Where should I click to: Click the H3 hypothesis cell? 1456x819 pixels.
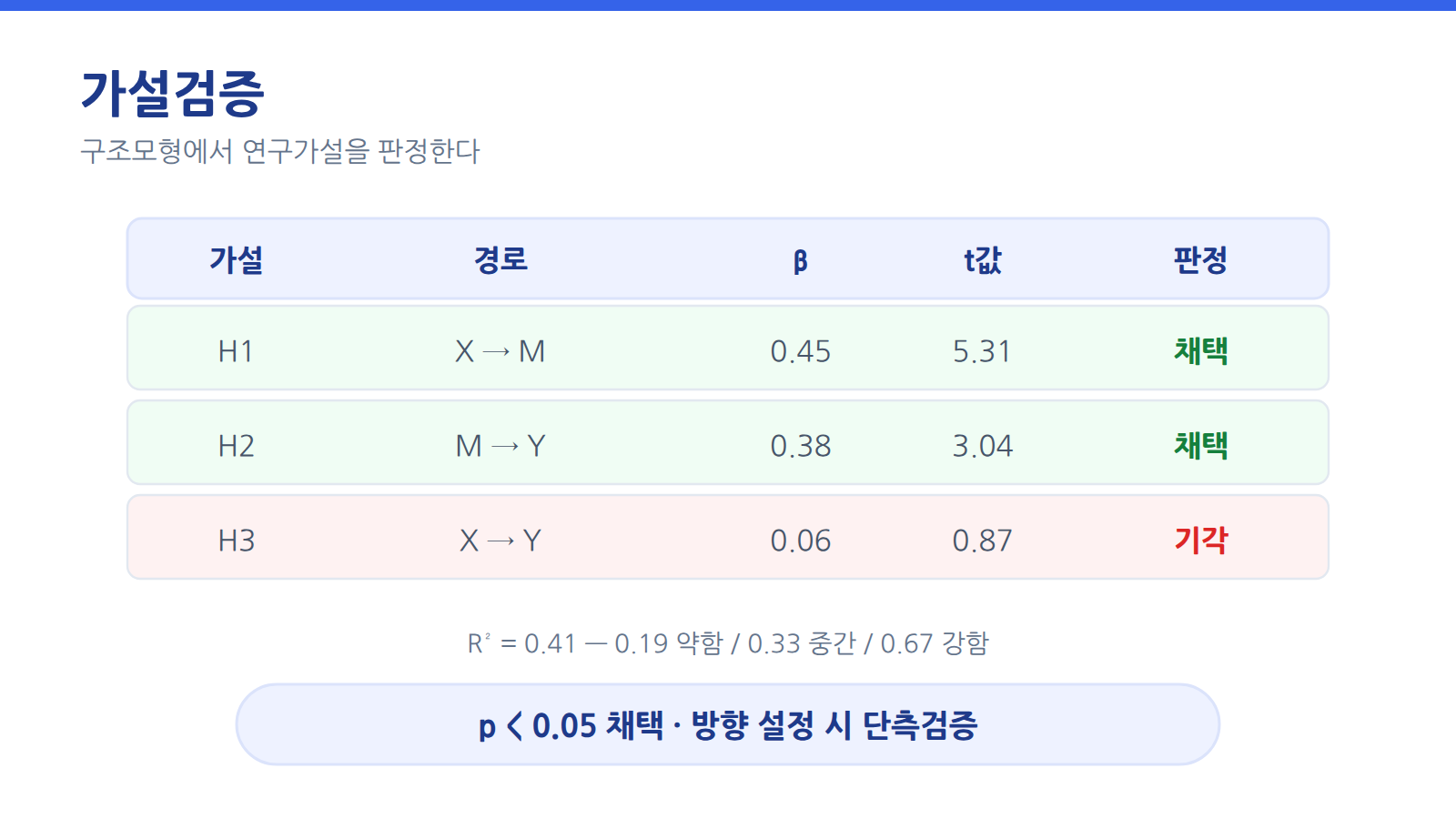pos(237,541)
